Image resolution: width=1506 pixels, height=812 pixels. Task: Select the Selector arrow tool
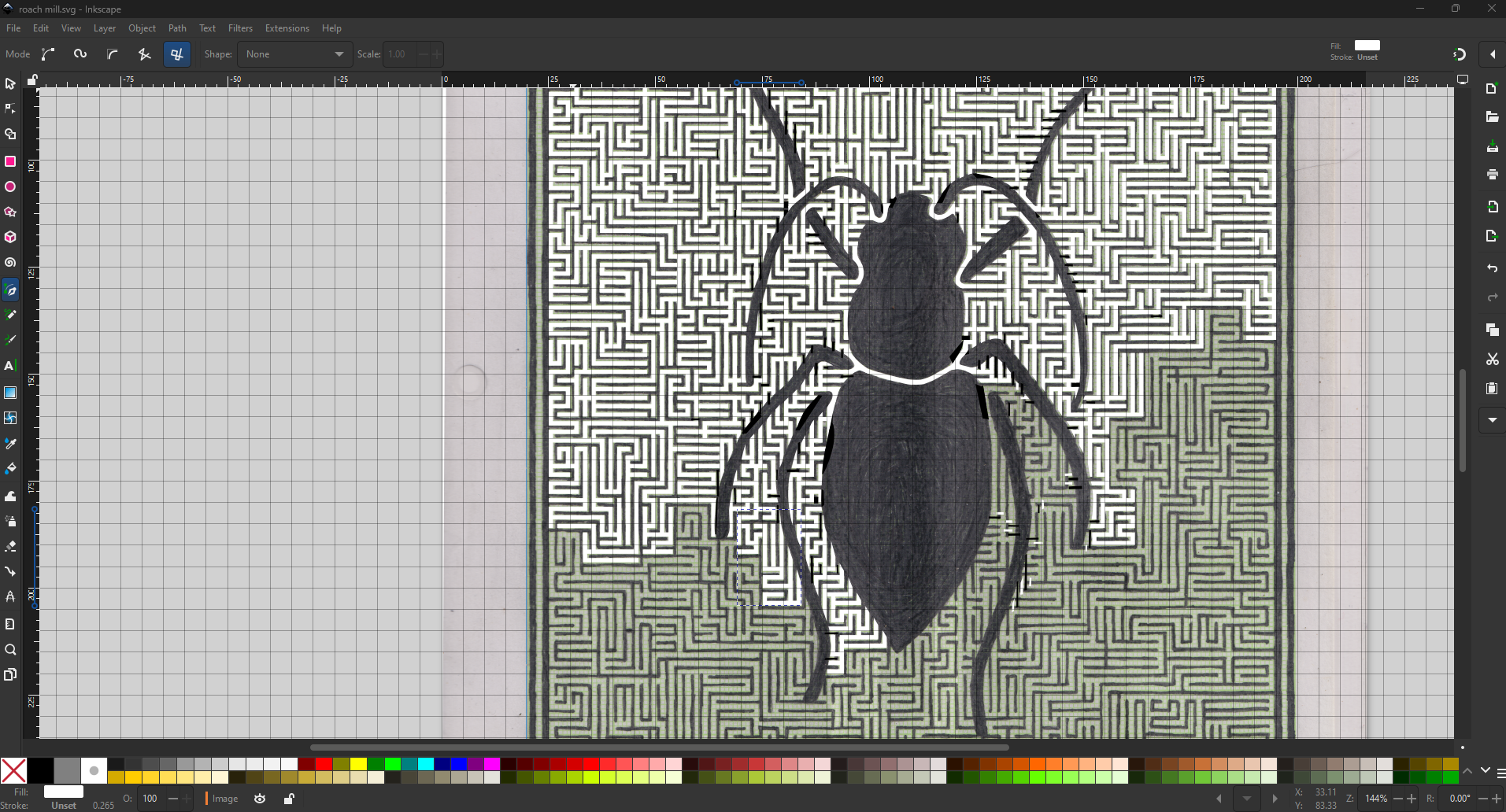pos(10,83)
